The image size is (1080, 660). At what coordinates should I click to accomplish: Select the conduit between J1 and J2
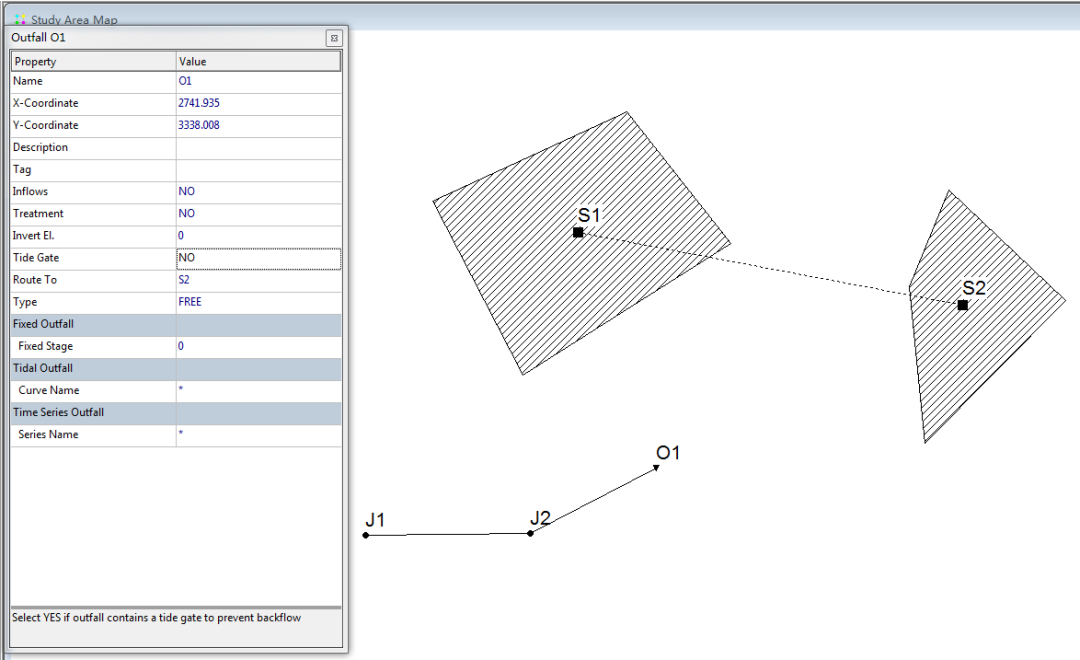coord(448,535)
